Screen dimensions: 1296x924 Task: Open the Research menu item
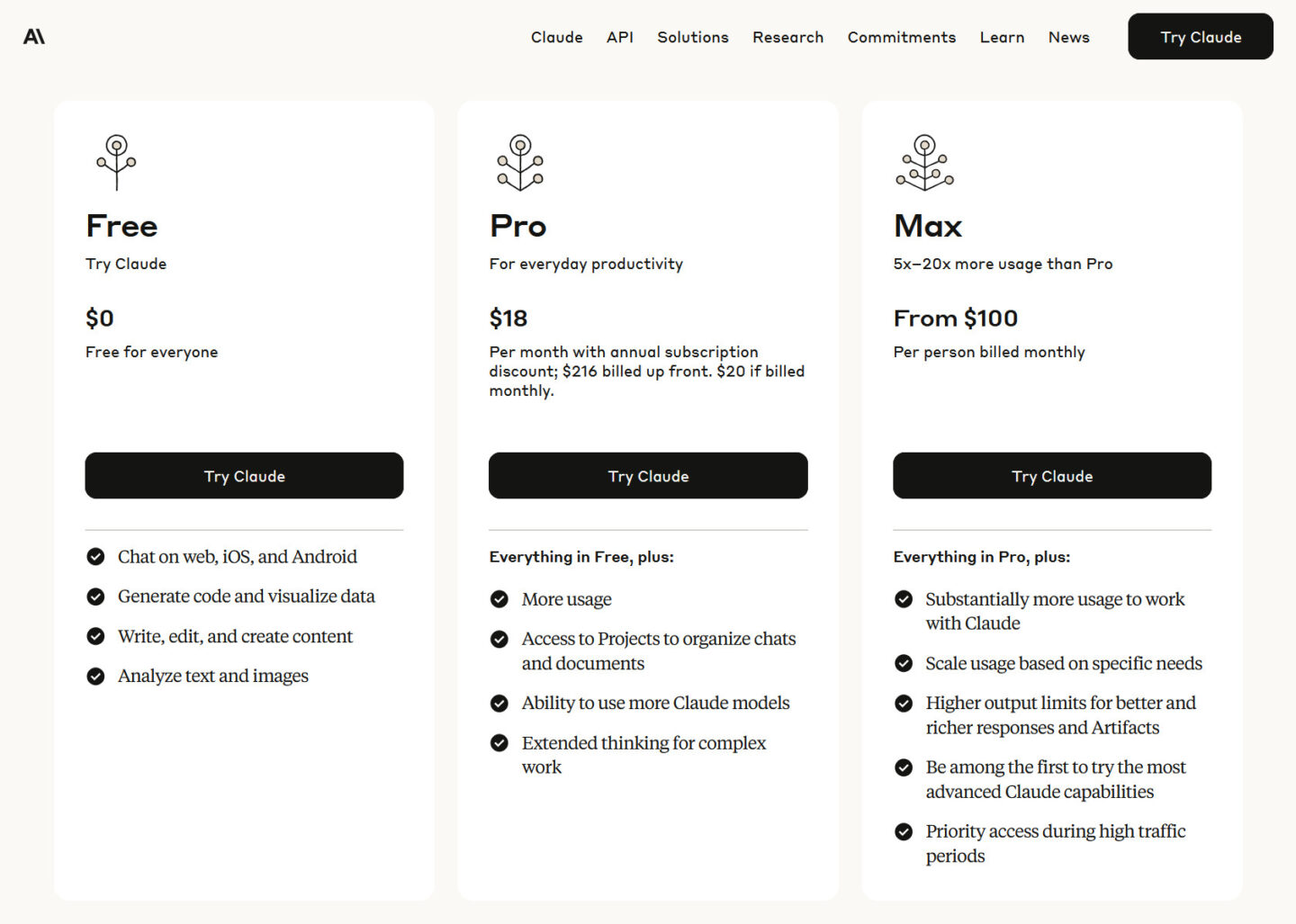tap(787, 37)
